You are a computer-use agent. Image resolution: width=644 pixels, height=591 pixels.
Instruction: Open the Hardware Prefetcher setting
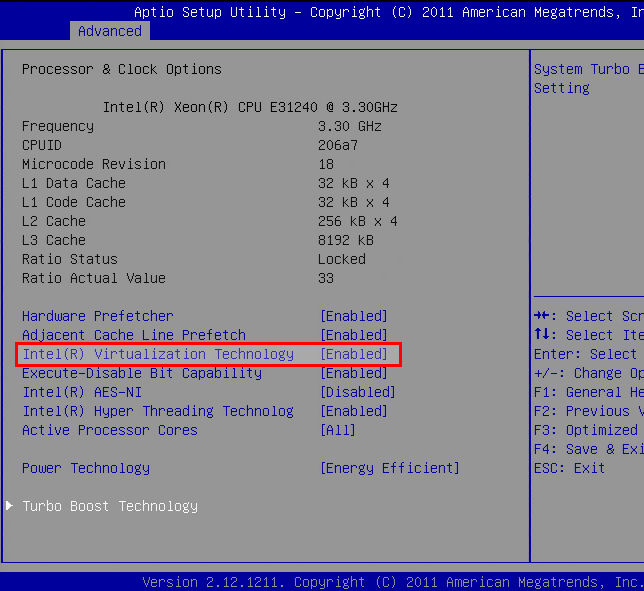coord(98,316)
